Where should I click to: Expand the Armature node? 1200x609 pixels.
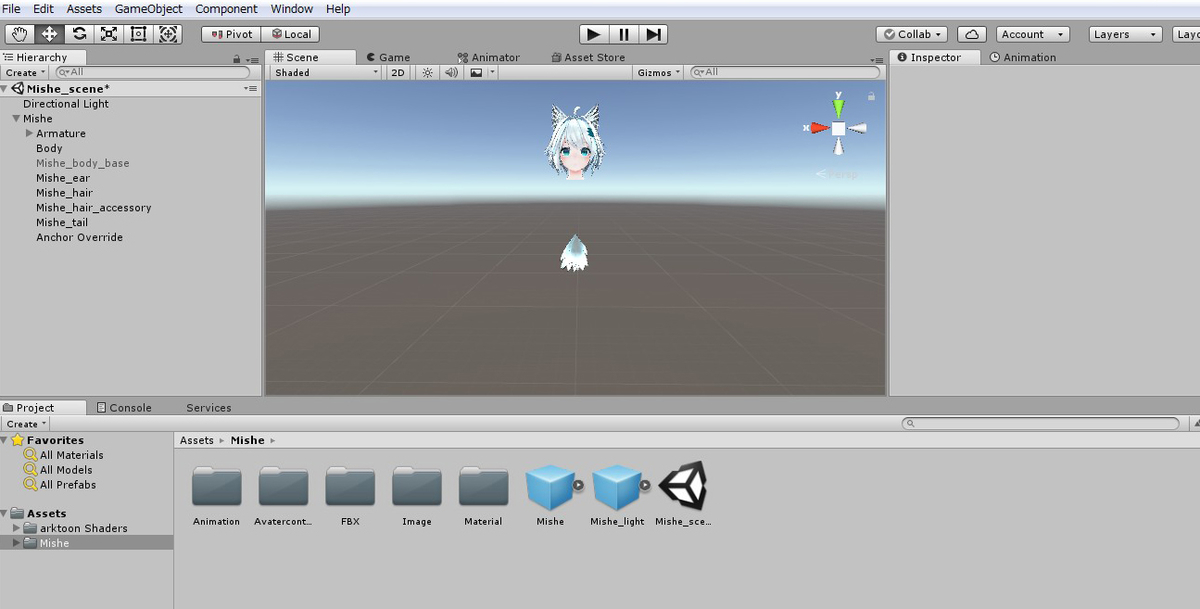30,134
